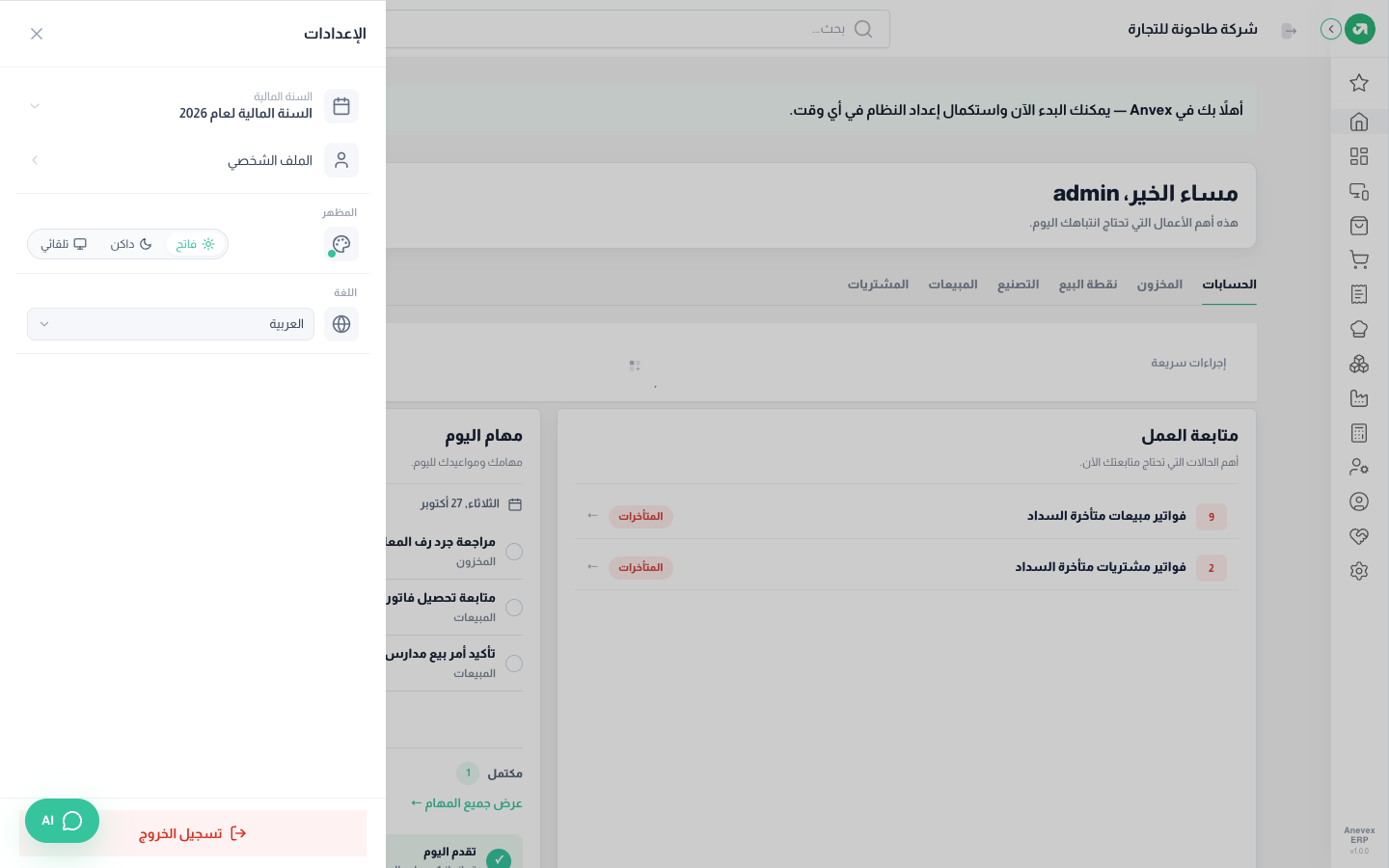Image resolution: width=1389 pixels, height=868 pixels.
Task: Open the circled user icon in the sidebar
Action: point(1359,502)
